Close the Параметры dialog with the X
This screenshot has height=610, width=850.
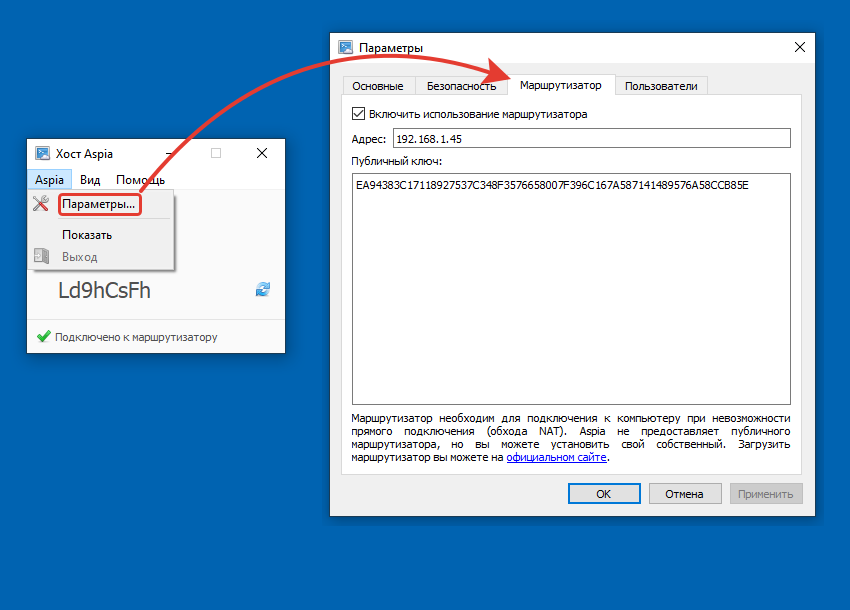(x=799, y=47)
